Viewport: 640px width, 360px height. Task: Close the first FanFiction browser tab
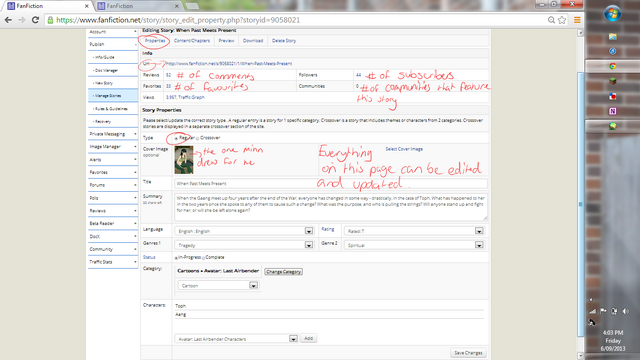pyautogui.click(x=87, y=6)
